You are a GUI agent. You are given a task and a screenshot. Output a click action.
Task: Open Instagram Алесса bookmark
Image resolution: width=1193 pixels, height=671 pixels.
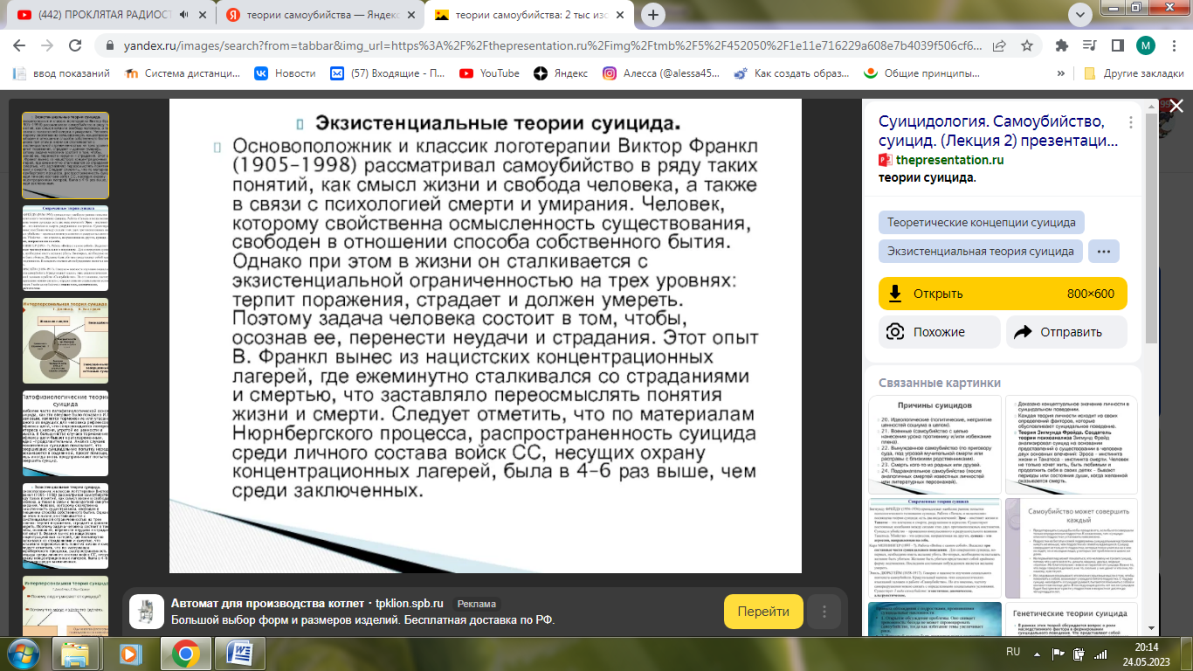point(661,74)
